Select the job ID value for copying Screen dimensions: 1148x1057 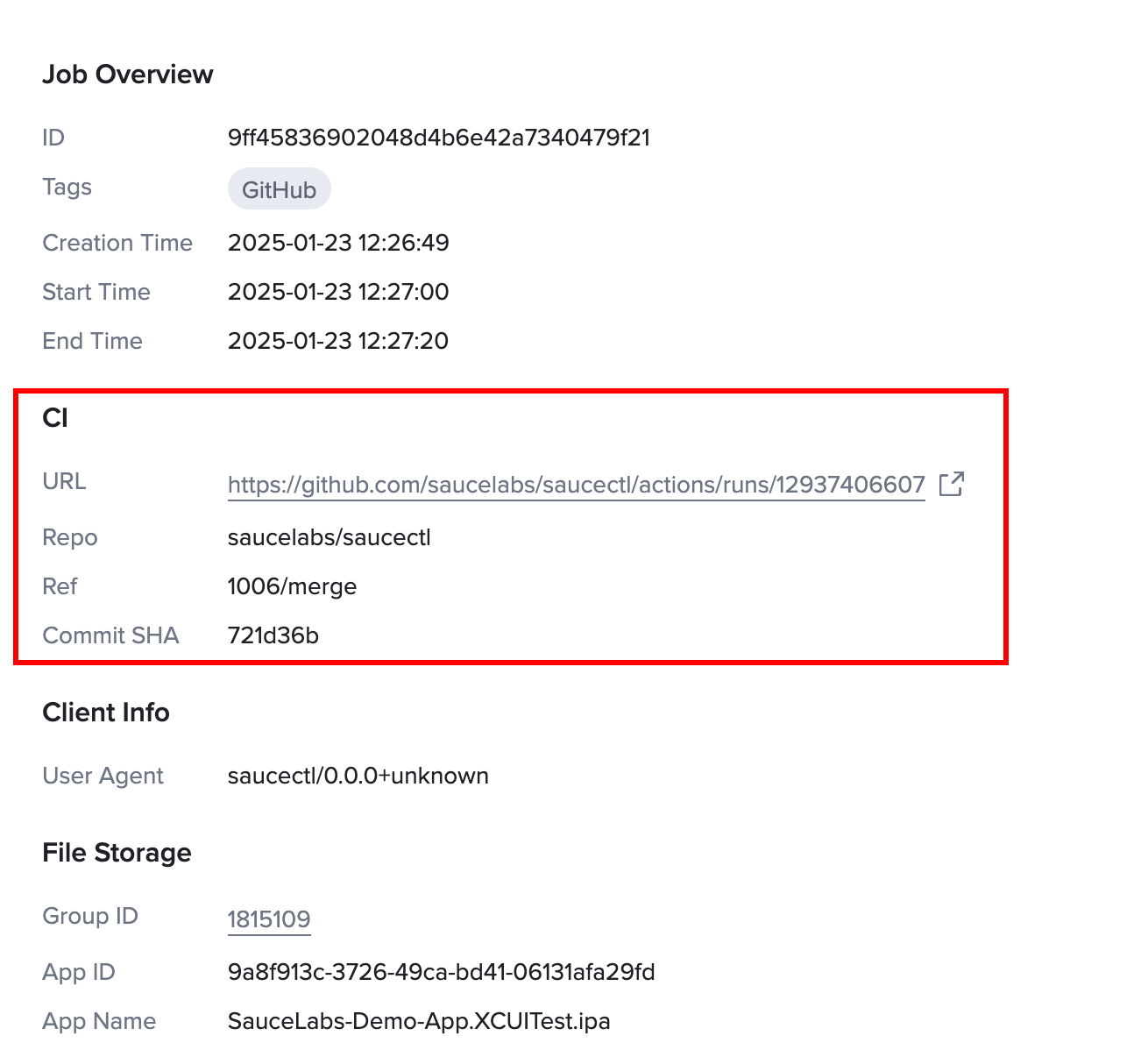click(439, 138)
